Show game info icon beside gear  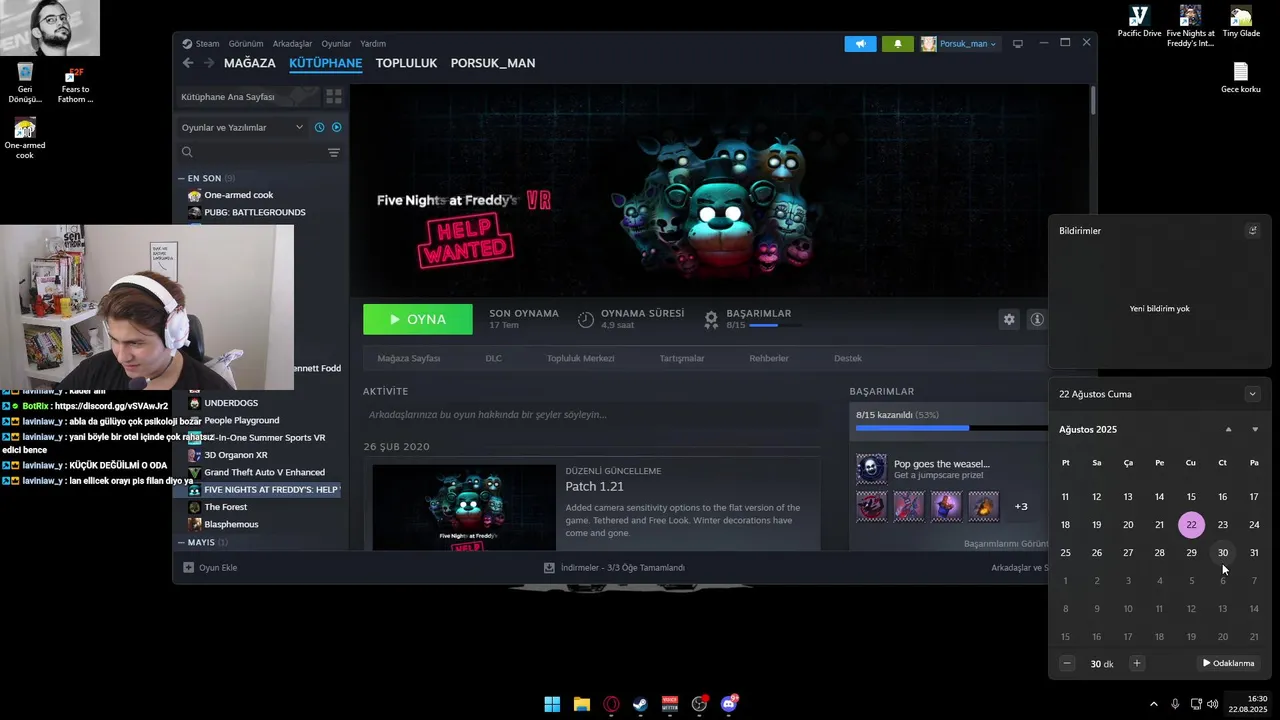pos(1037,319)
